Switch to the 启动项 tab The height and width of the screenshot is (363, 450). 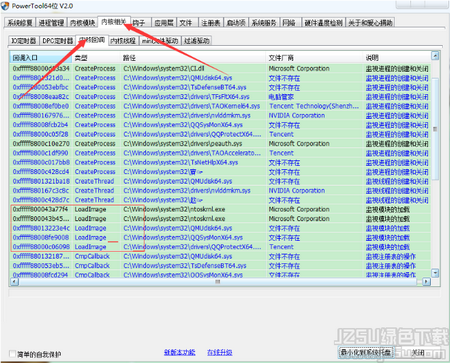tap(236, 23)
